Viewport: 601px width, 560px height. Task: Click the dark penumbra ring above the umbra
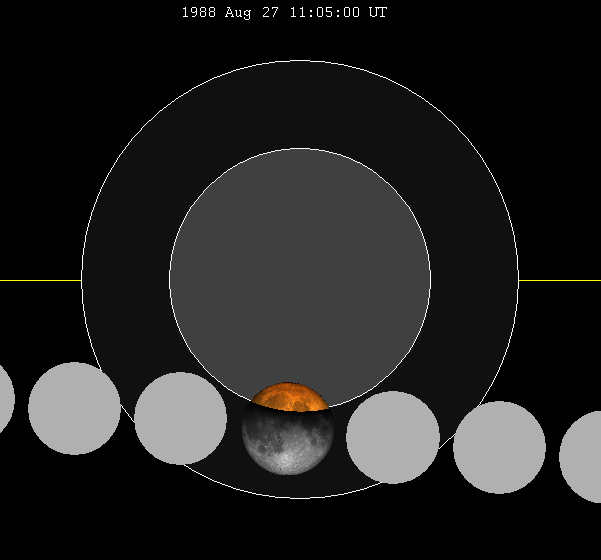point(300,105)
